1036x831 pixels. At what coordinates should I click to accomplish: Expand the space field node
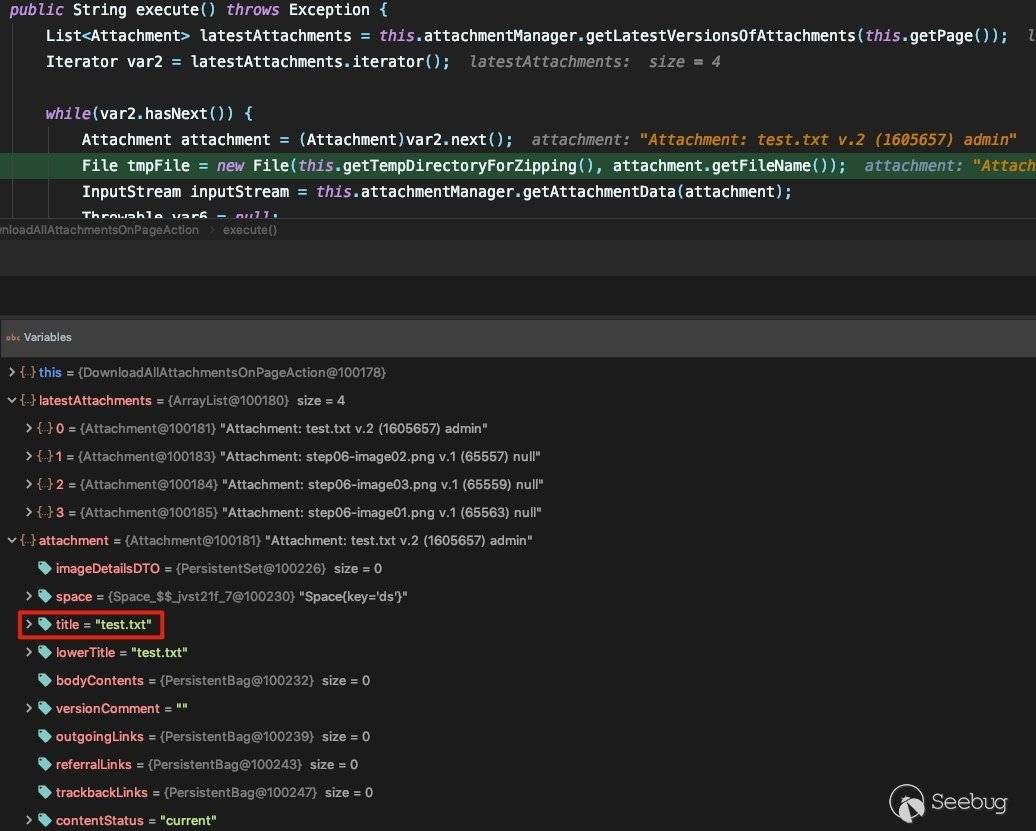tap(29, 596)
